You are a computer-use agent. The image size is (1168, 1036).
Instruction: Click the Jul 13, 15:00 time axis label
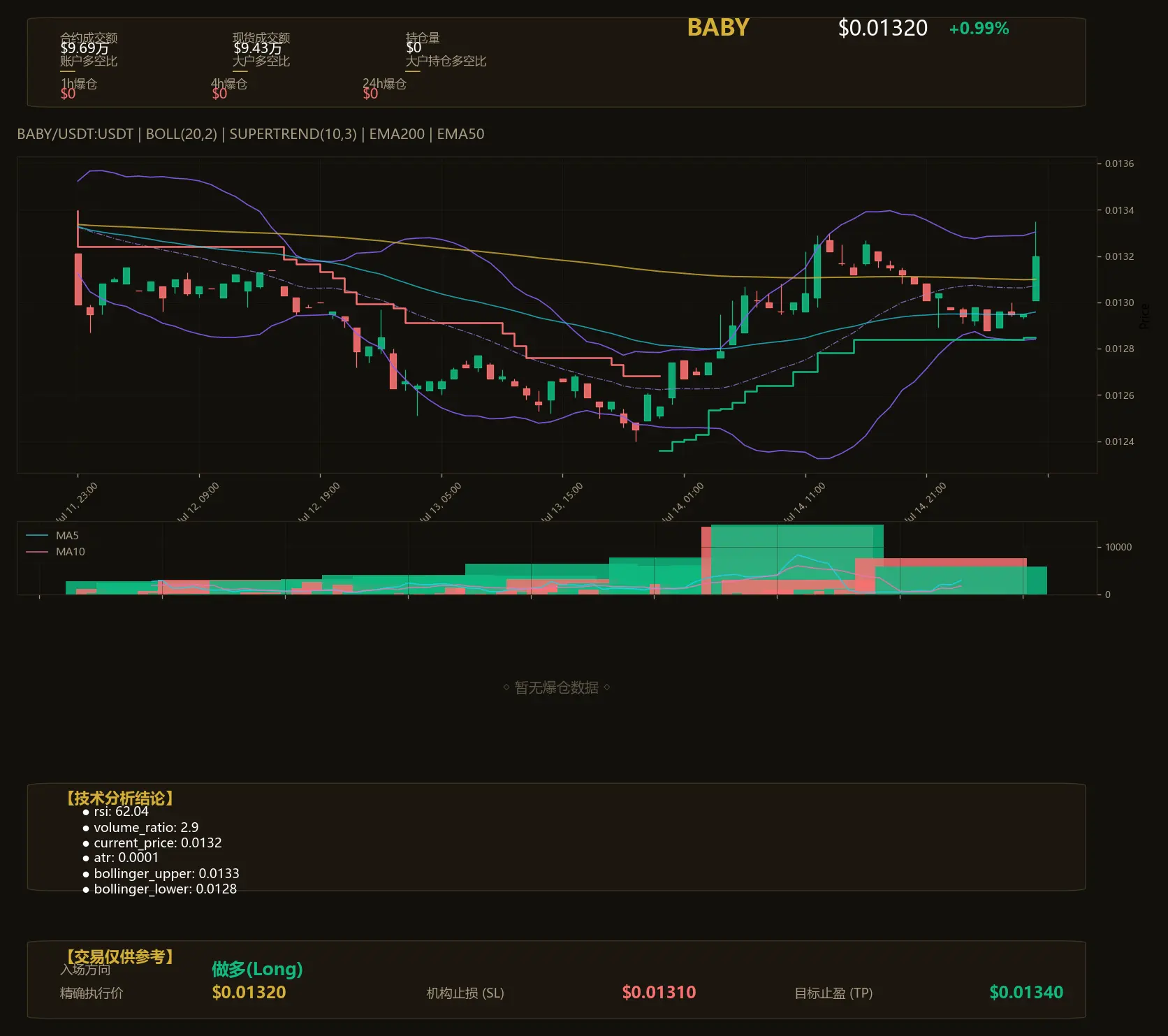coord(561,502)
